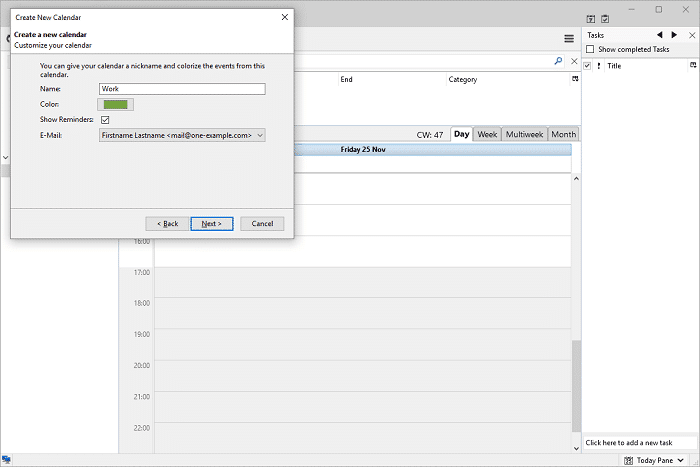Open the event list column picker
The image size is (700, 467).
[x=574, y=79]
